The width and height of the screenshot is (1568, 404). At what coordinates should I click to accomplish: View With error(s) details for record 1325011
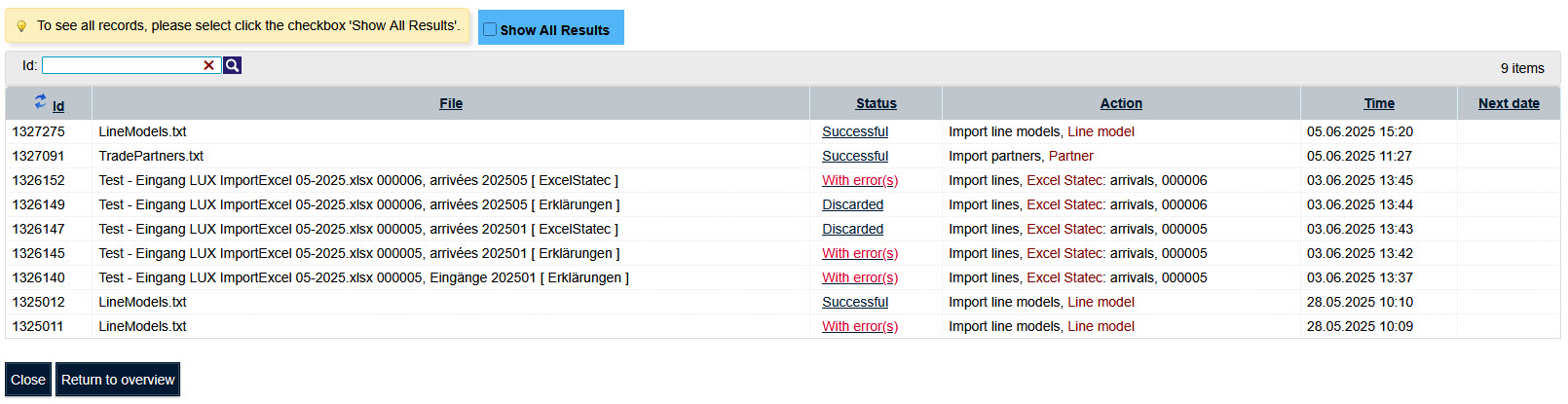pyautogui.click(x=860, y=326)
